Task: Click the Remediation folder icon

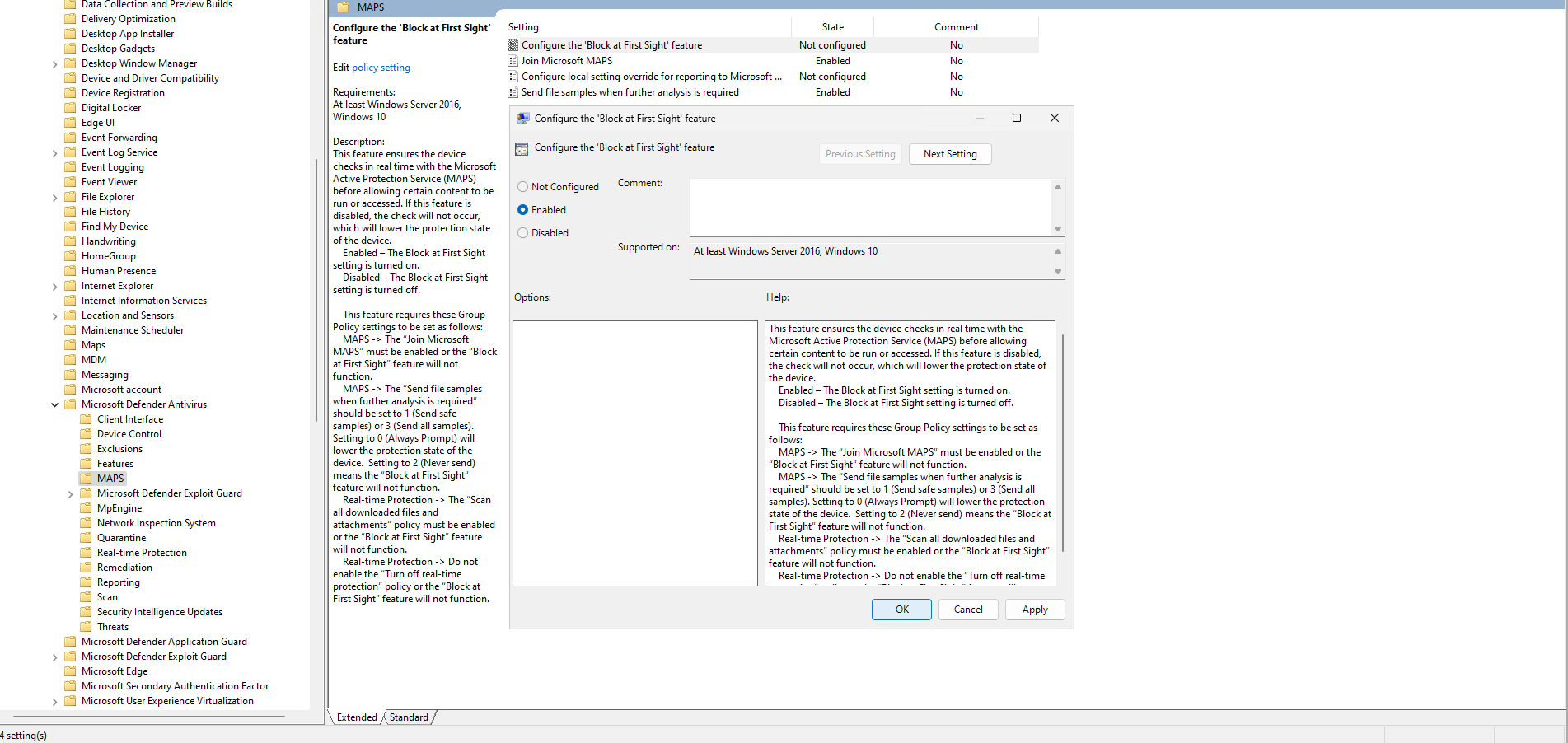Action: [x=86, y=568]
